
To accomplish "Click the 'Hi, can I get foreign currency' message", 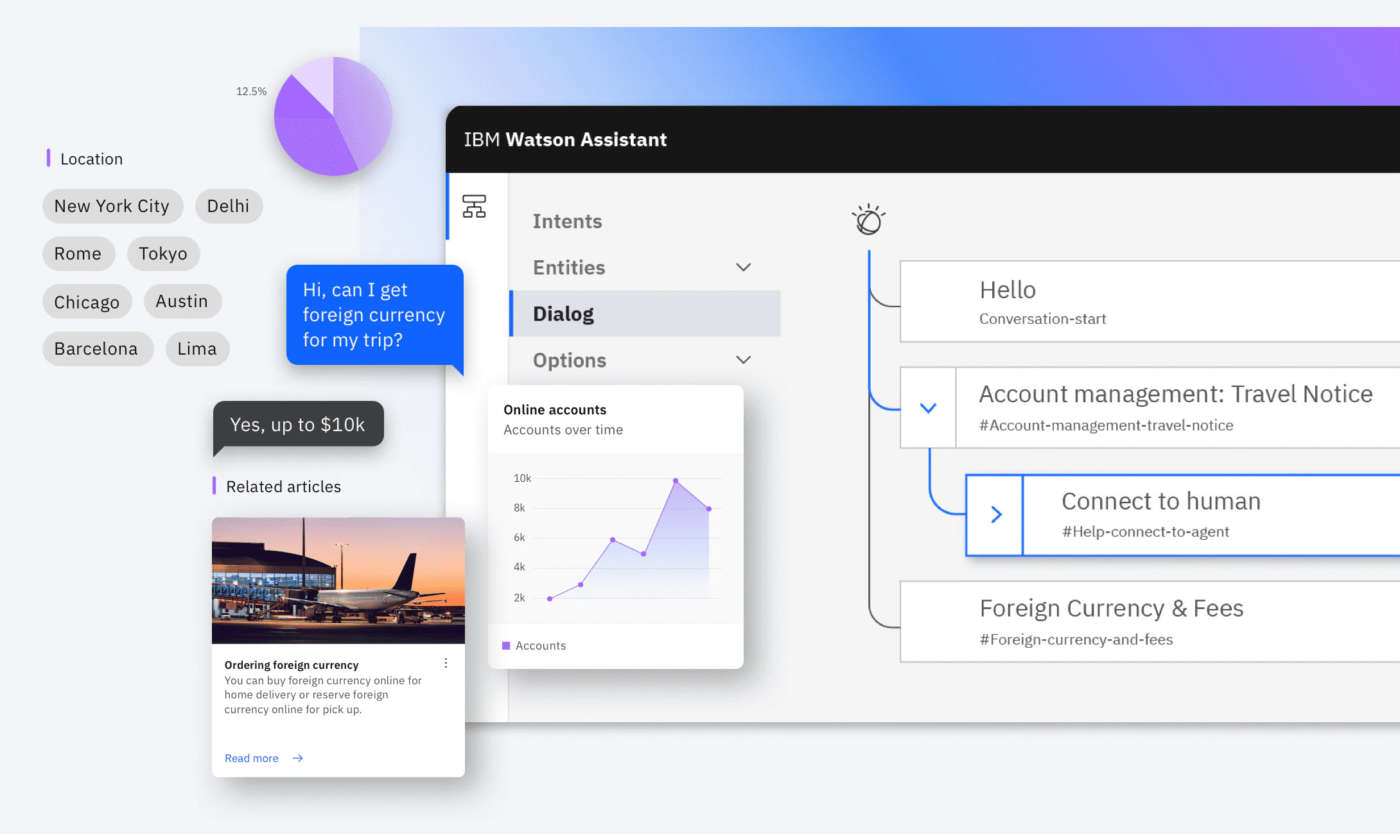I will click(375, 315).
